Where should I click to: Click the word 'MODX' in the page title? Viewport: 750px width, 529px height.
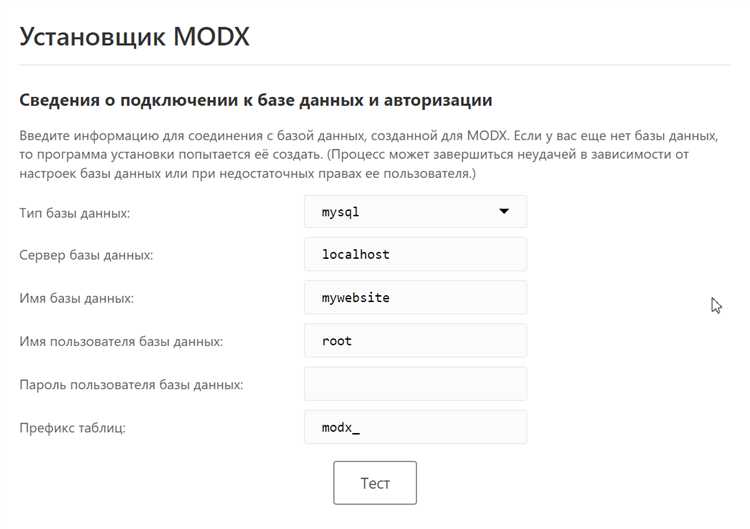[210, 36]
